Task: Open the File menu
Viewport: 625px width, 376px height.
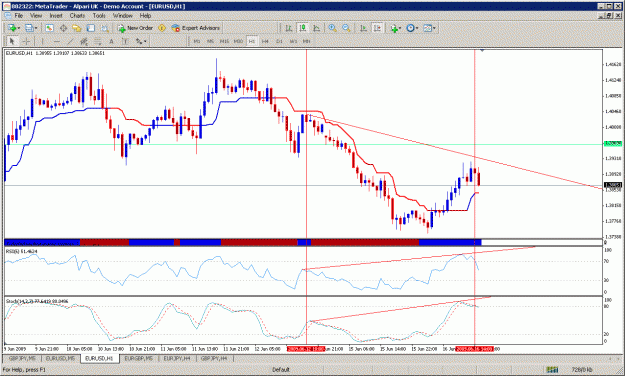Action: (18, 16)
